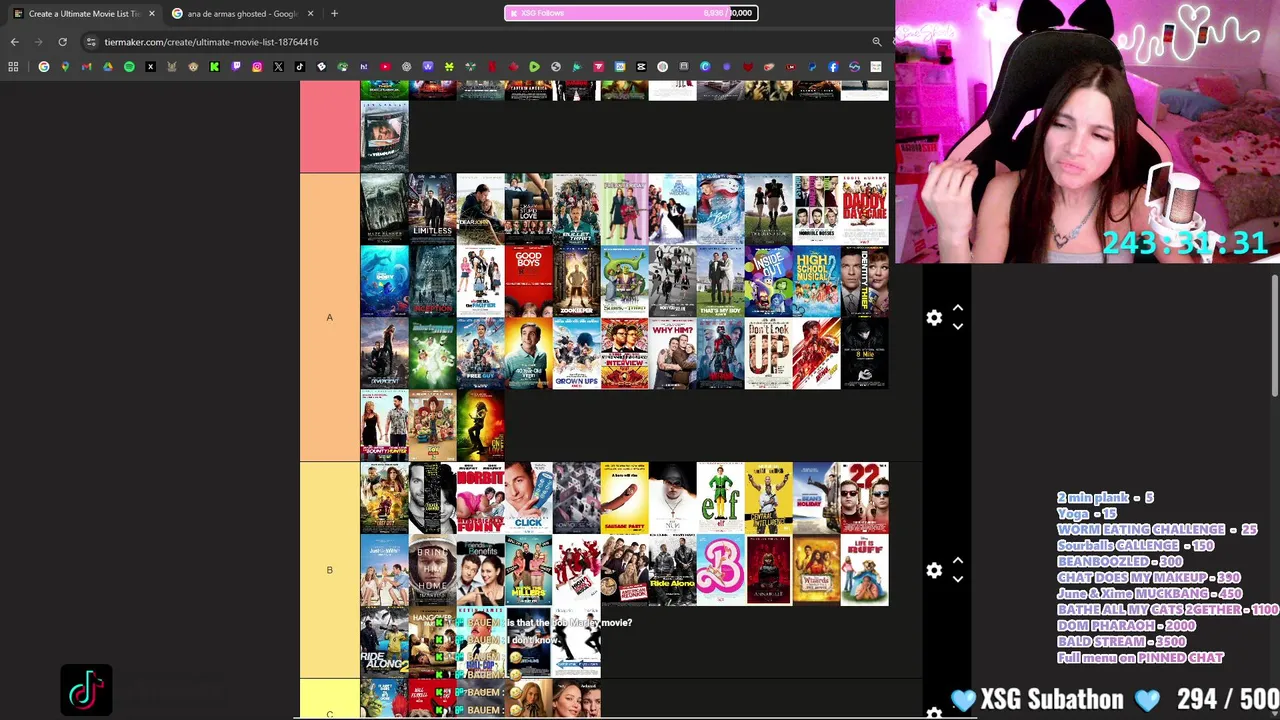Select the Sausage Party poster
This screenshot has height=720, width=1280.
click(x=624, y=497)
